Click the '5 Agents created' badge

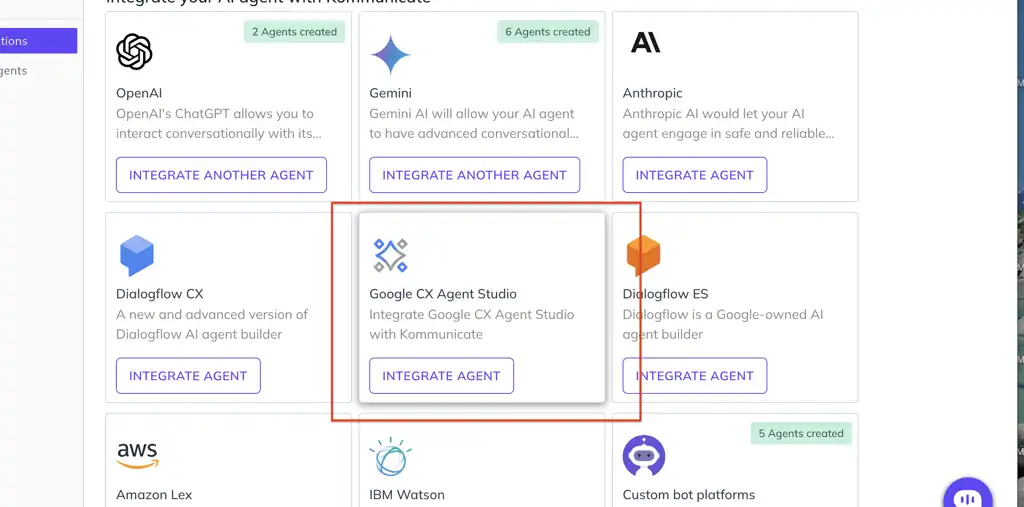click(801, 433)
